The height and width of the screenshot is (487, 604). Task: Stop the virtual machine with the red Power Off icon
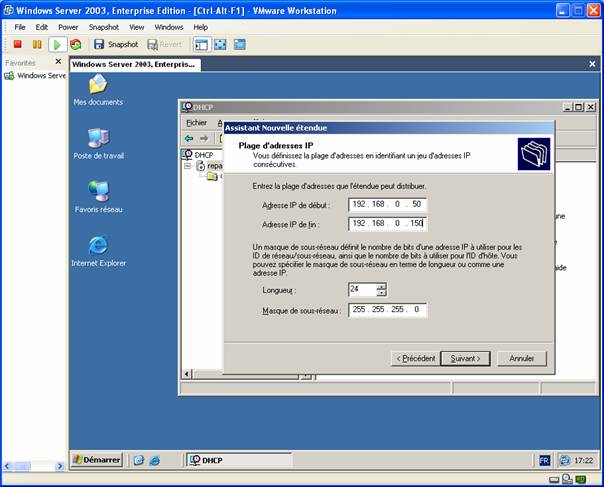(17, 44)
